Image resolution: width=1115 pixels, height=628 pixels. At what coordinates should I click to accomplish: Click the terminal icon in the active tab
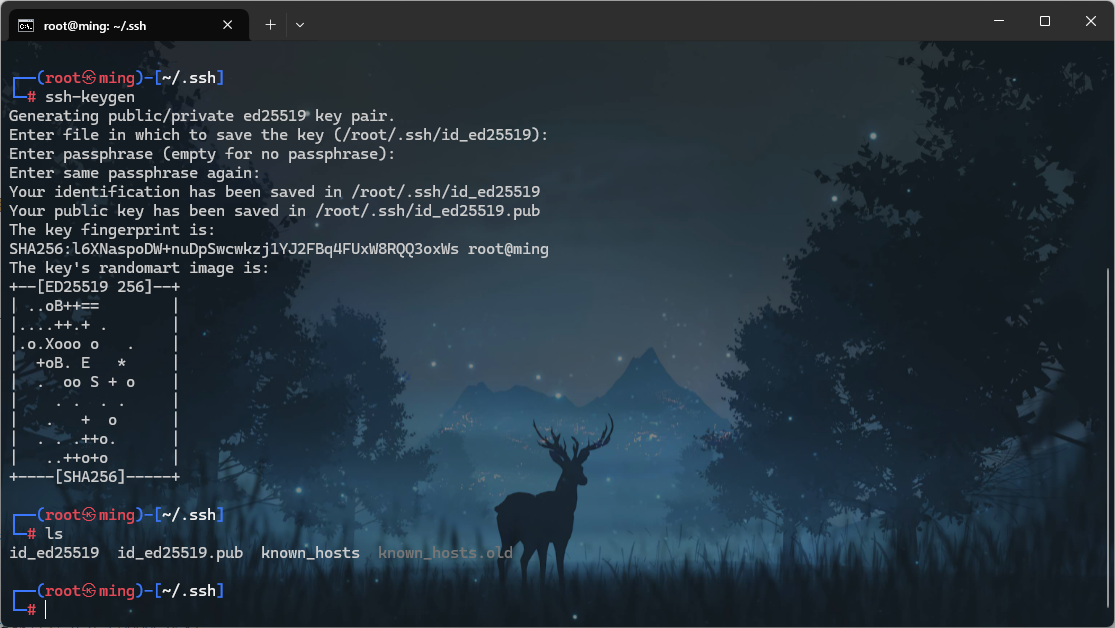(27, 25)
